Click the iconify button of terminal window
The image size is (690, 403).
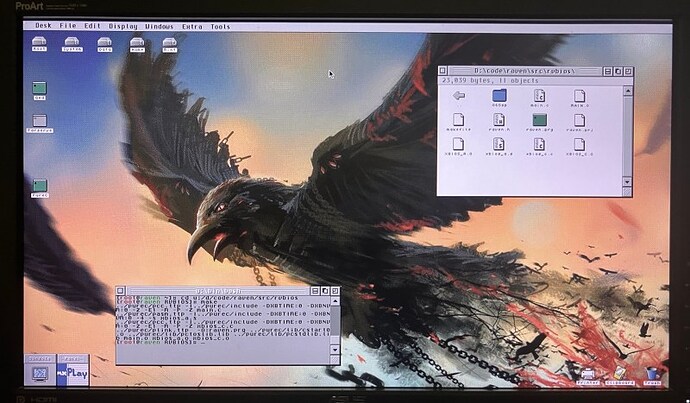315,291
